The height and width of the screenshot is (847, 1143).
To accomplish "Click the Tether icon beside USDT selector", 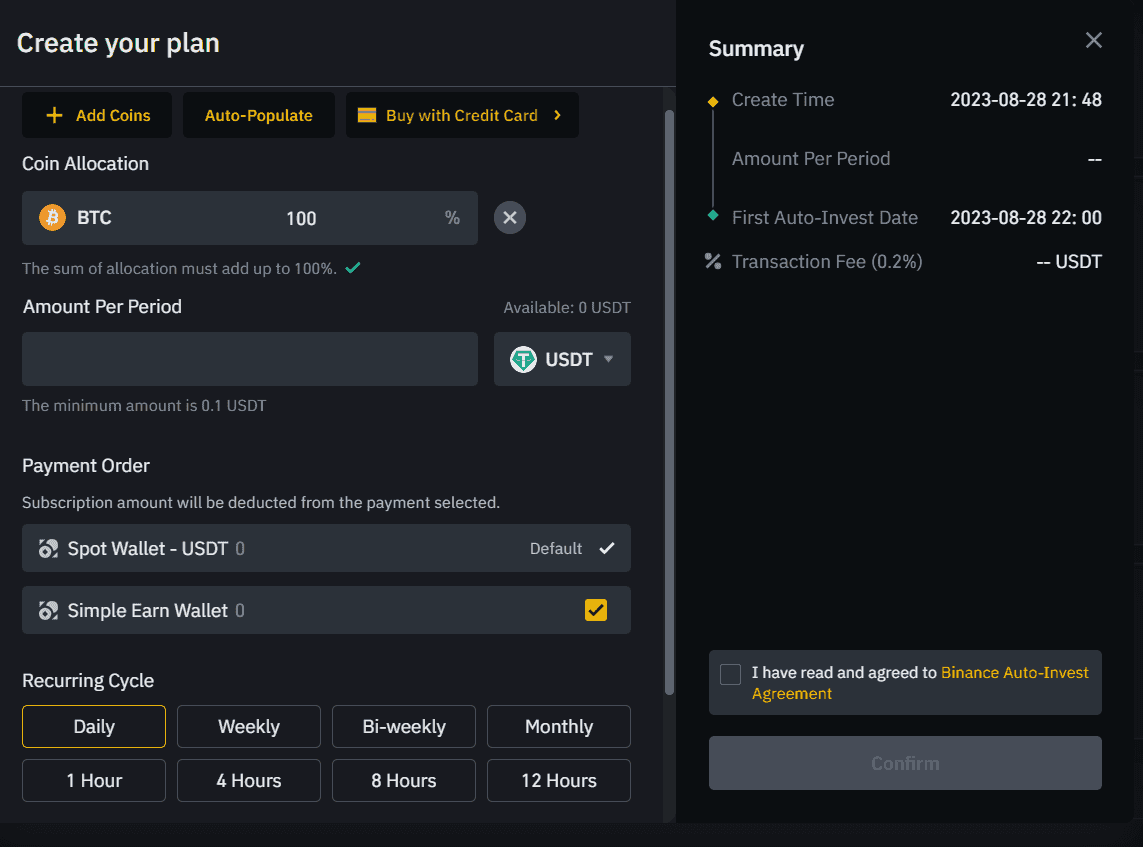I will point(524,359).
